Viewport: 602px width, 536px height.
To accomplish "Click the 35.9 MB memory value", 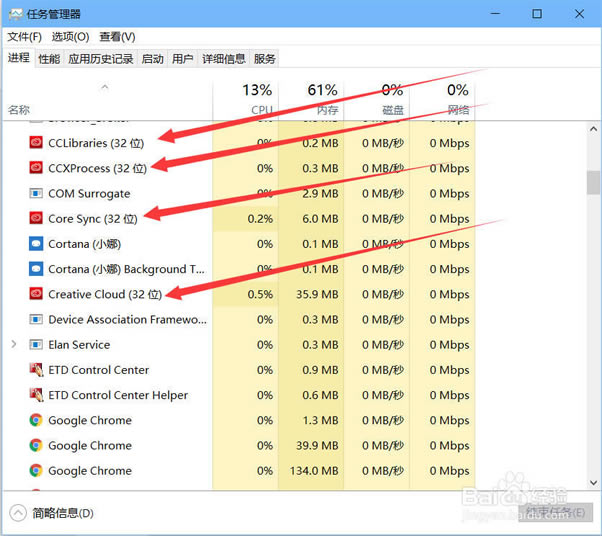I will coord(317,294).
